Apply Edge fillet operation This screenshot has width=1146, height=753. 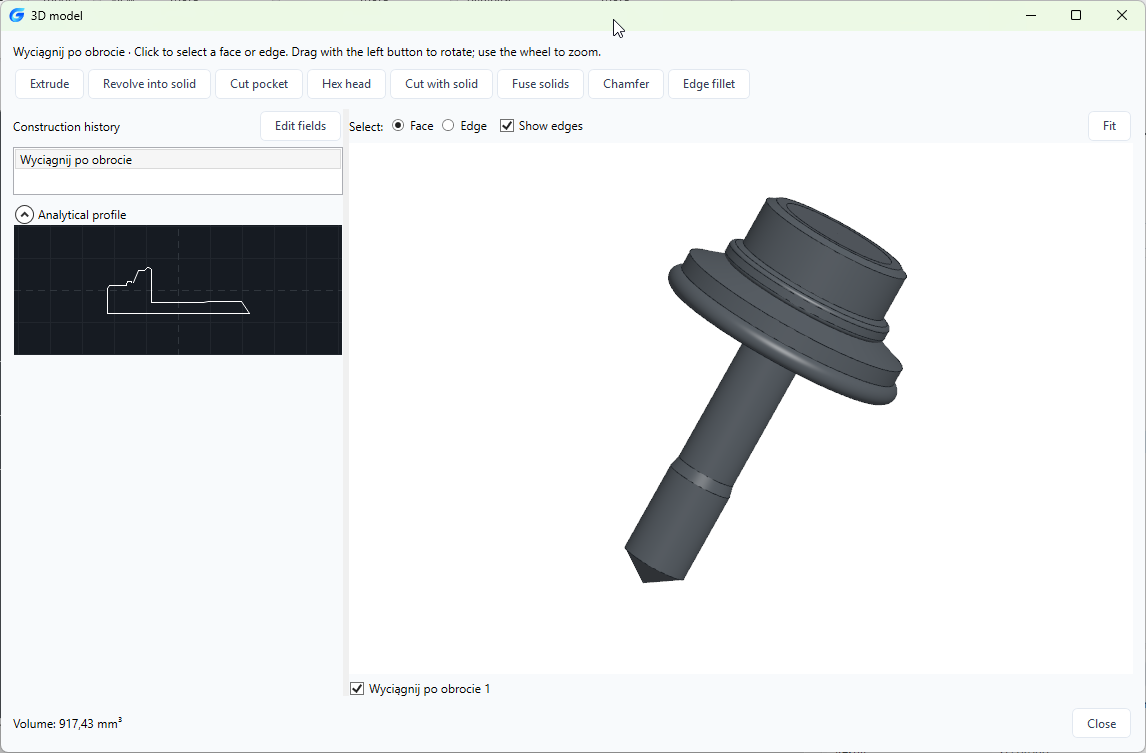[x=709, y=84]
